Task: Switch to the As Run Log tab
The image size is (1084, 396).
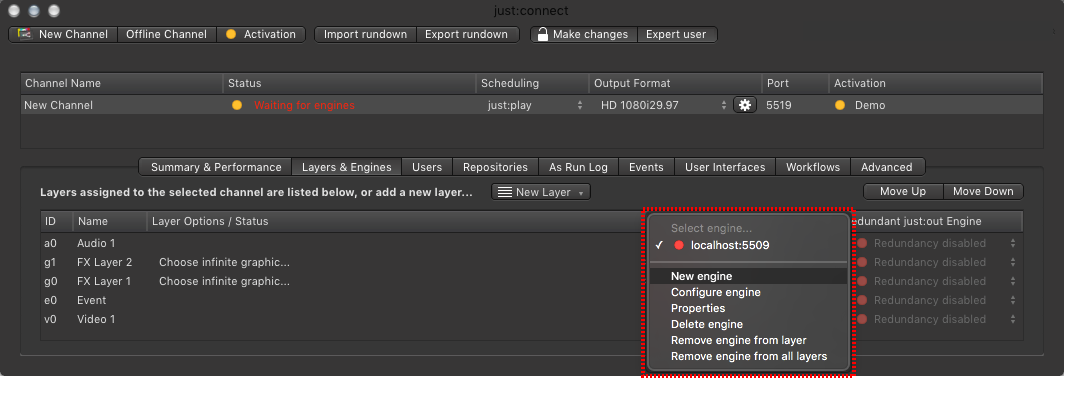Action: (x=578, y=167)
